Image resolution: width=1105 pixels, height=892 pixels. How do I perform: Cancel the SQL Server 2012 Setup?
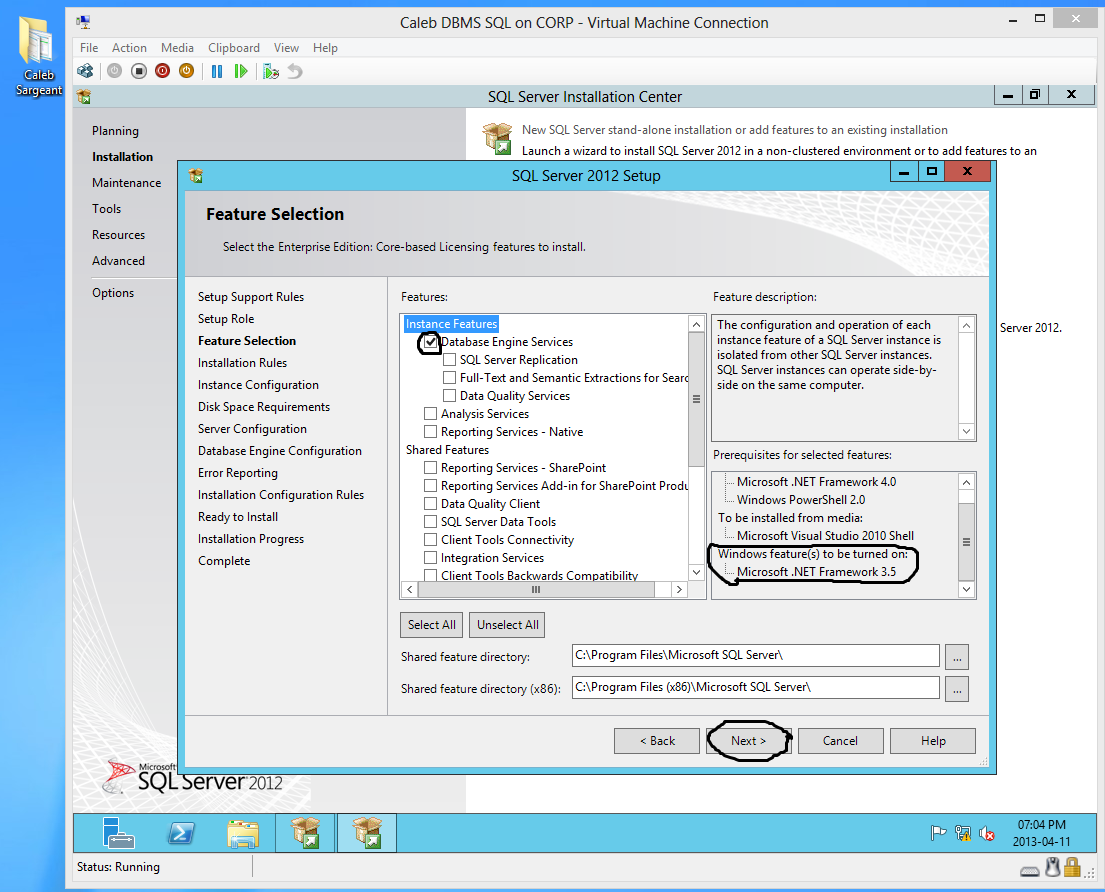pos(840,741)
